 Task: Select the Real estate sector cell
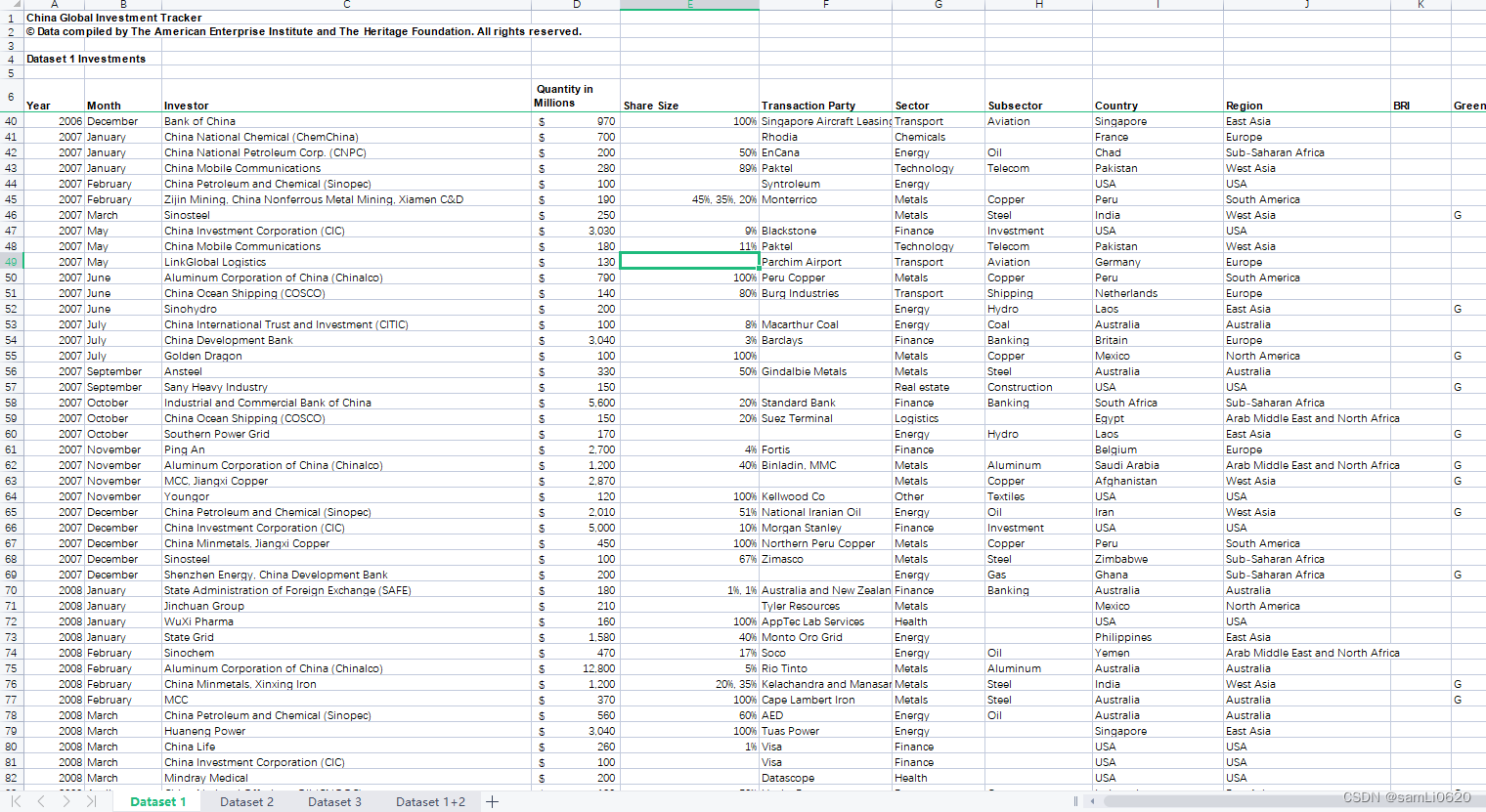(x=939, y=387)
